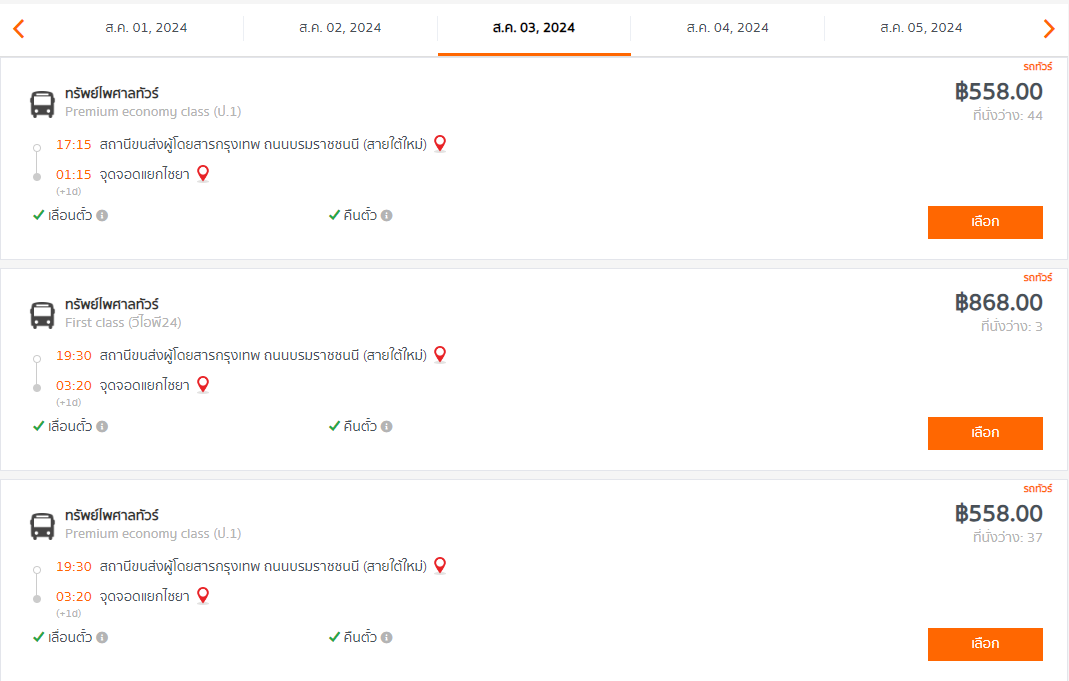1069x681 pixels.
Task: Switch to ส.ค. 05, 2024 tab
Action: [921, 28]
